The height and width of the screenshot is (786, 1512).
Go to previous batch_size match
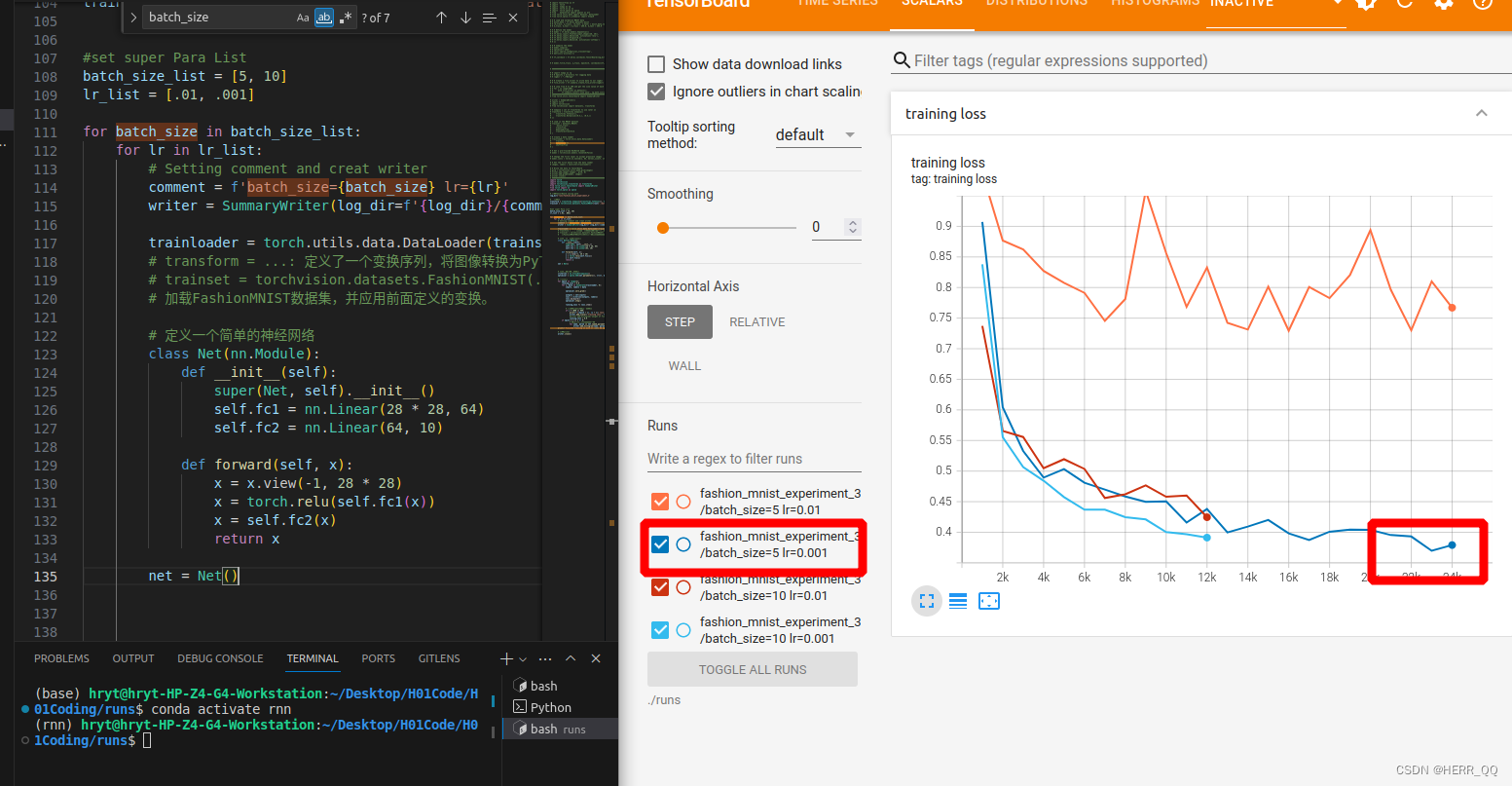441,18
